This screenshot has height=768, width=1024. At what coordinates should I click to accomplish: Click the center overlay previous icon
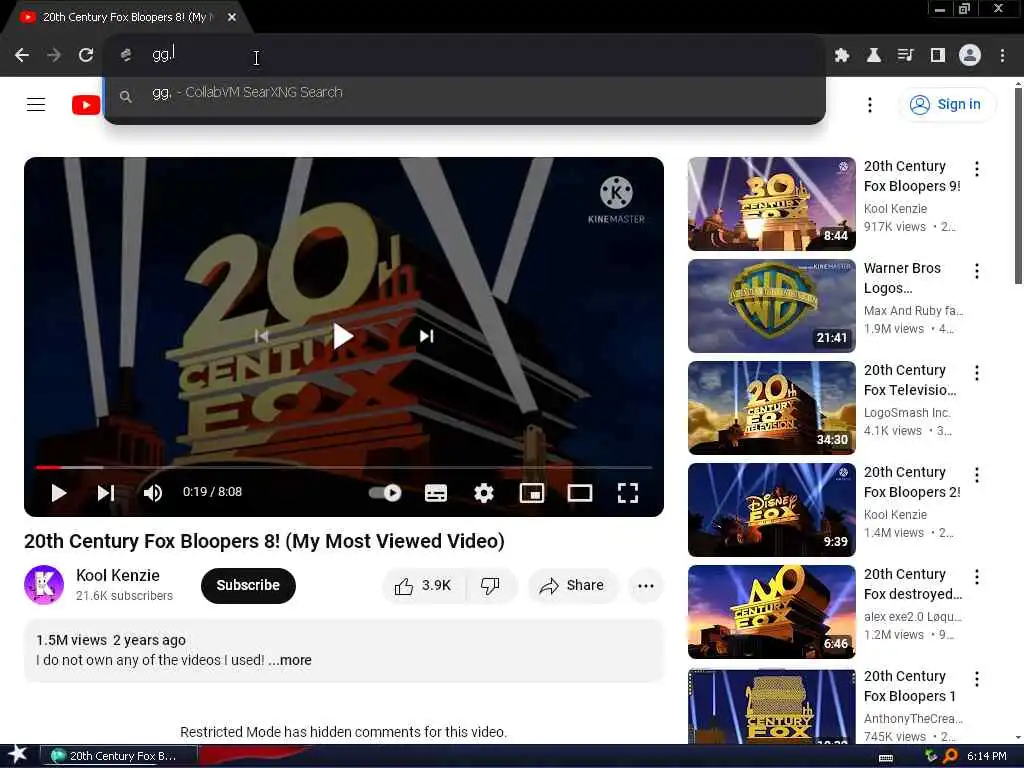pos(261,336)
